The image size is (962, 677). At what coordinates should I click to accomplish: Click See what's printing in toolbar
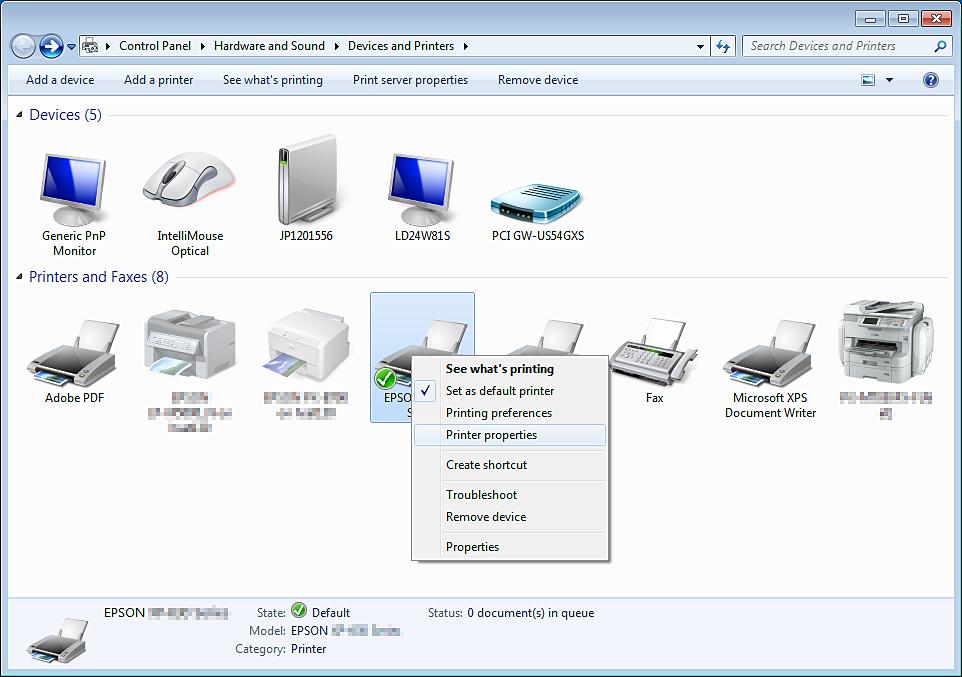click(x=273, y=80)
